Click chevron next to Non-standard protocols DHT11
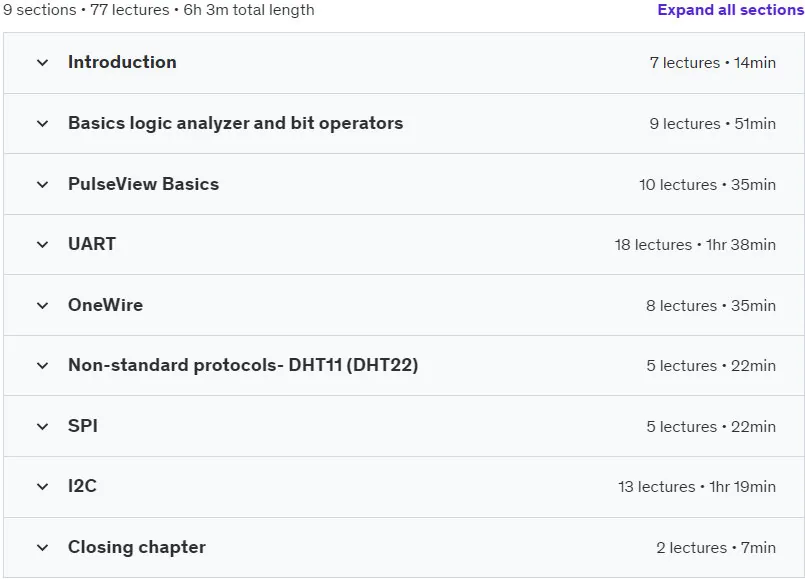Screen dimensions: 805x579 pos(43,365)
